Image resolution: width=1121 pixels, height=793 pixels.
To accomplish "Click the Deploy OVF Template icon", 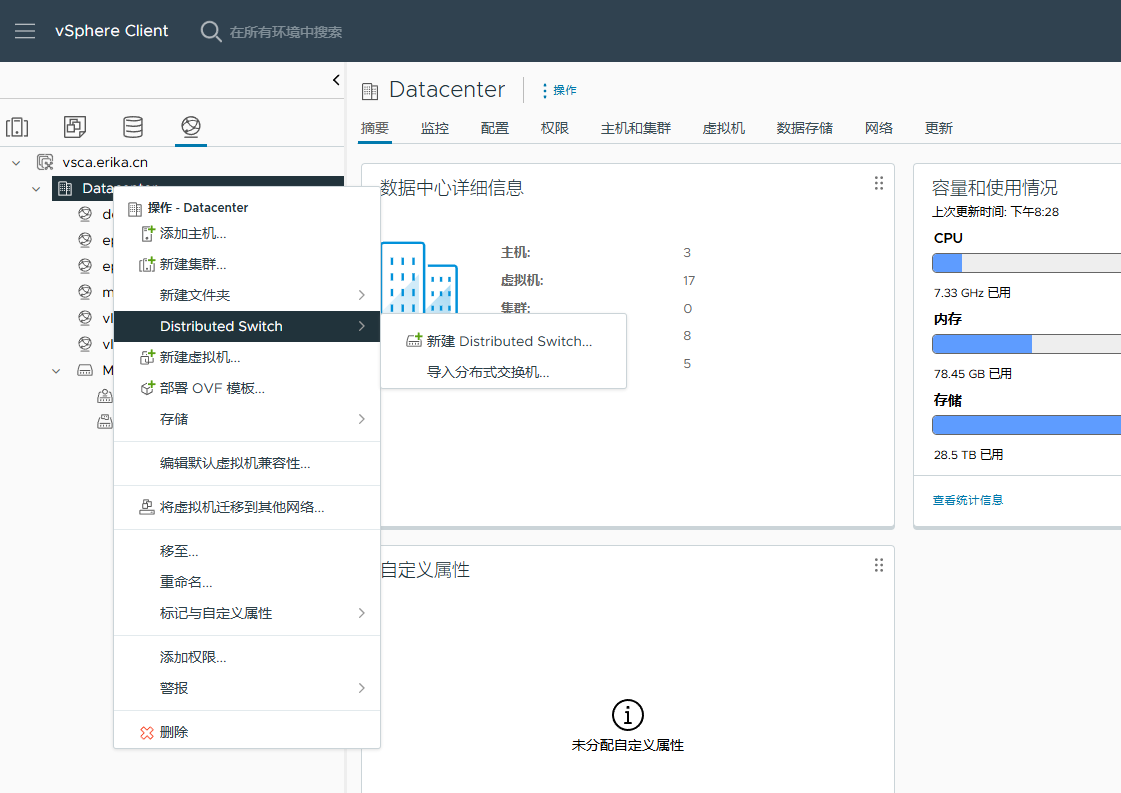I will pos(147,388).
